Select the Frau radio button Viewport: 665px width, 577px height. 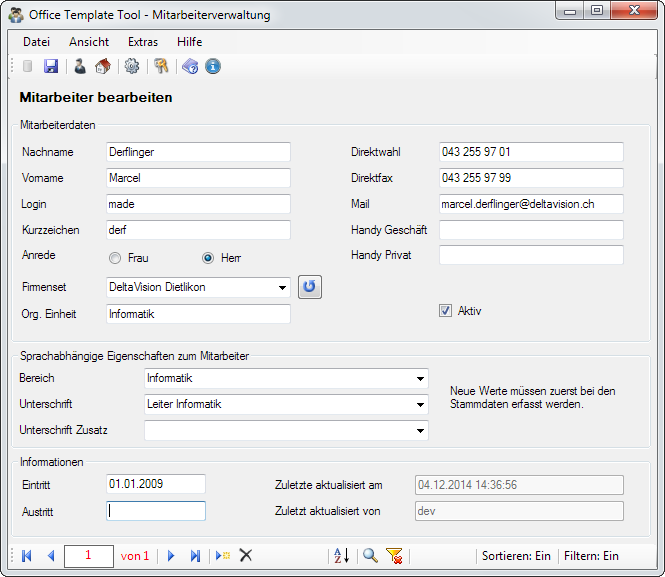(116, 258)
